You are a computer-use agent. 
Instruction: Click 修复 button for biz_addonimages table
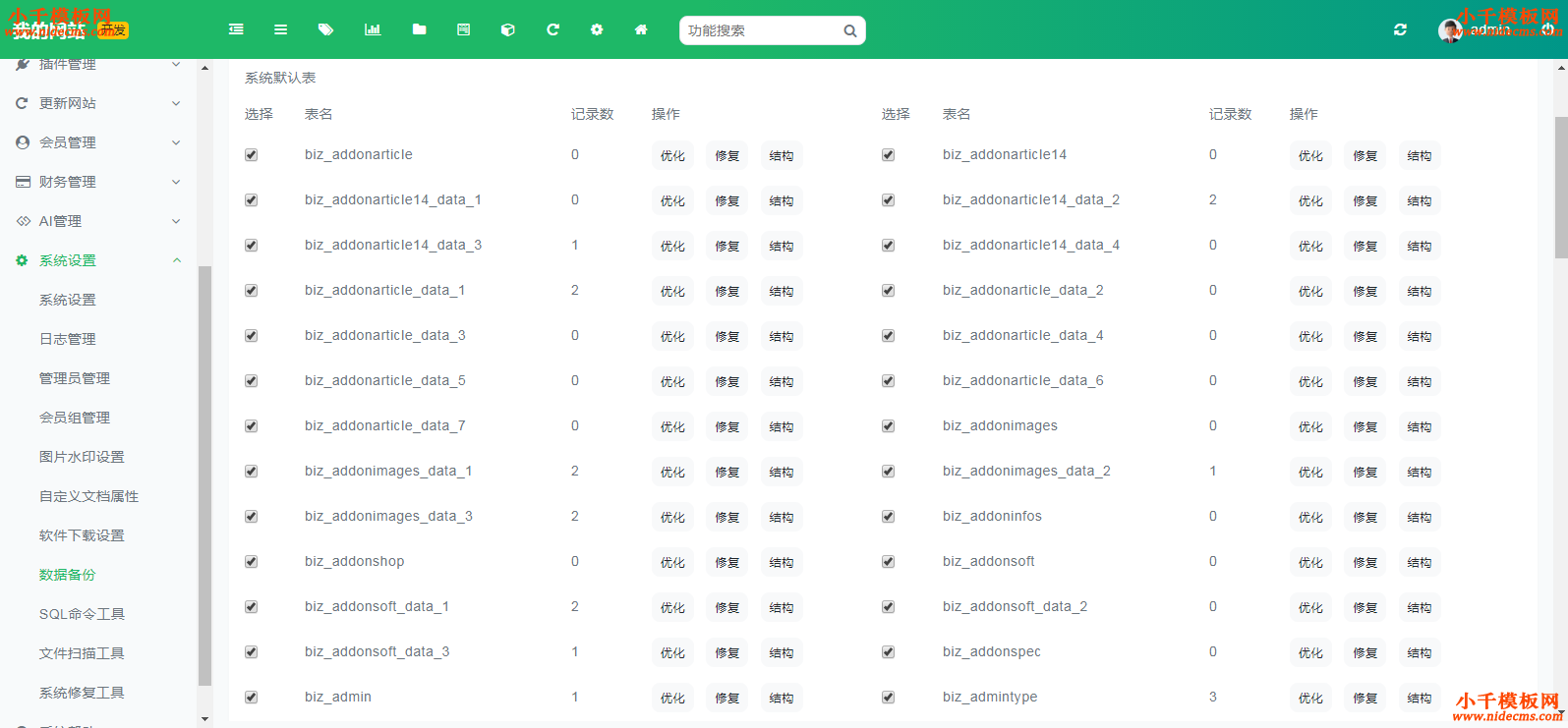coord(1365,427)
